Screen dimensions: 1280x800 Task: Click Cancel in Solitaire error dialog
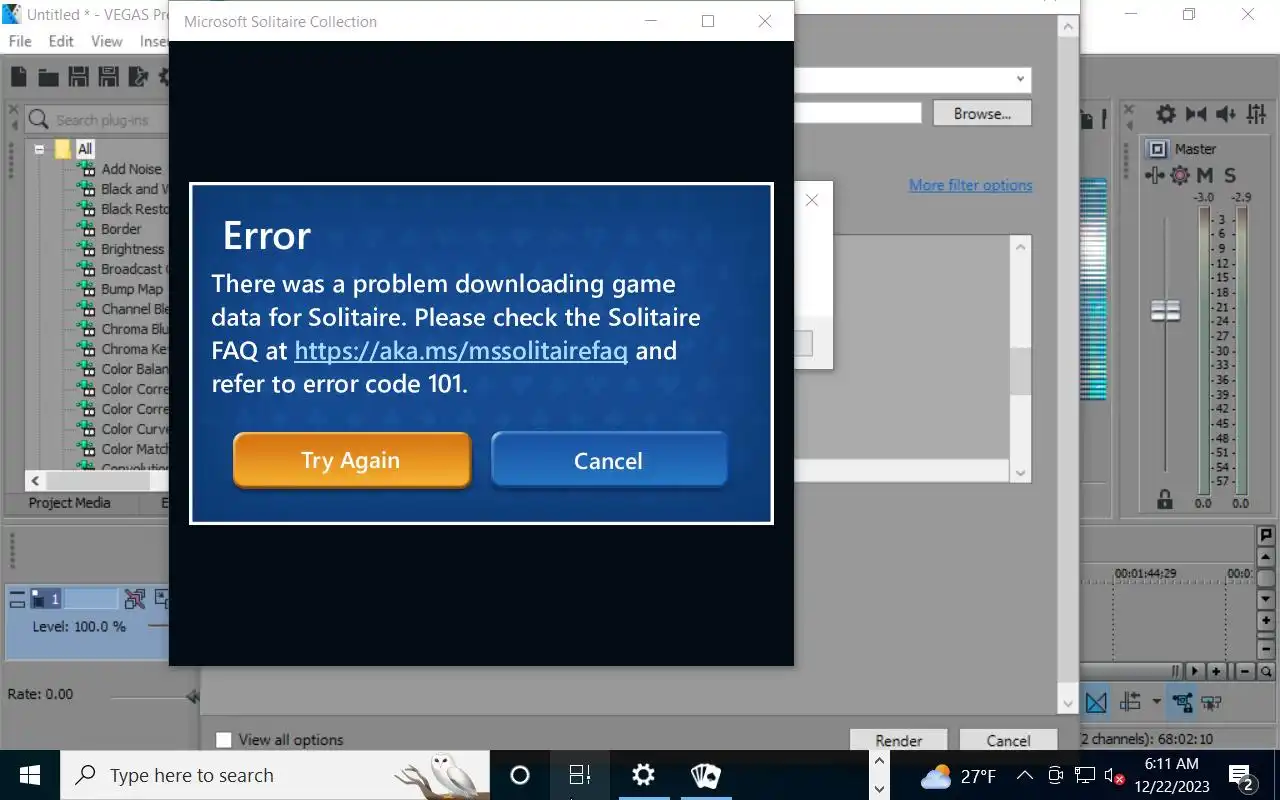click(x=608, y=460)
